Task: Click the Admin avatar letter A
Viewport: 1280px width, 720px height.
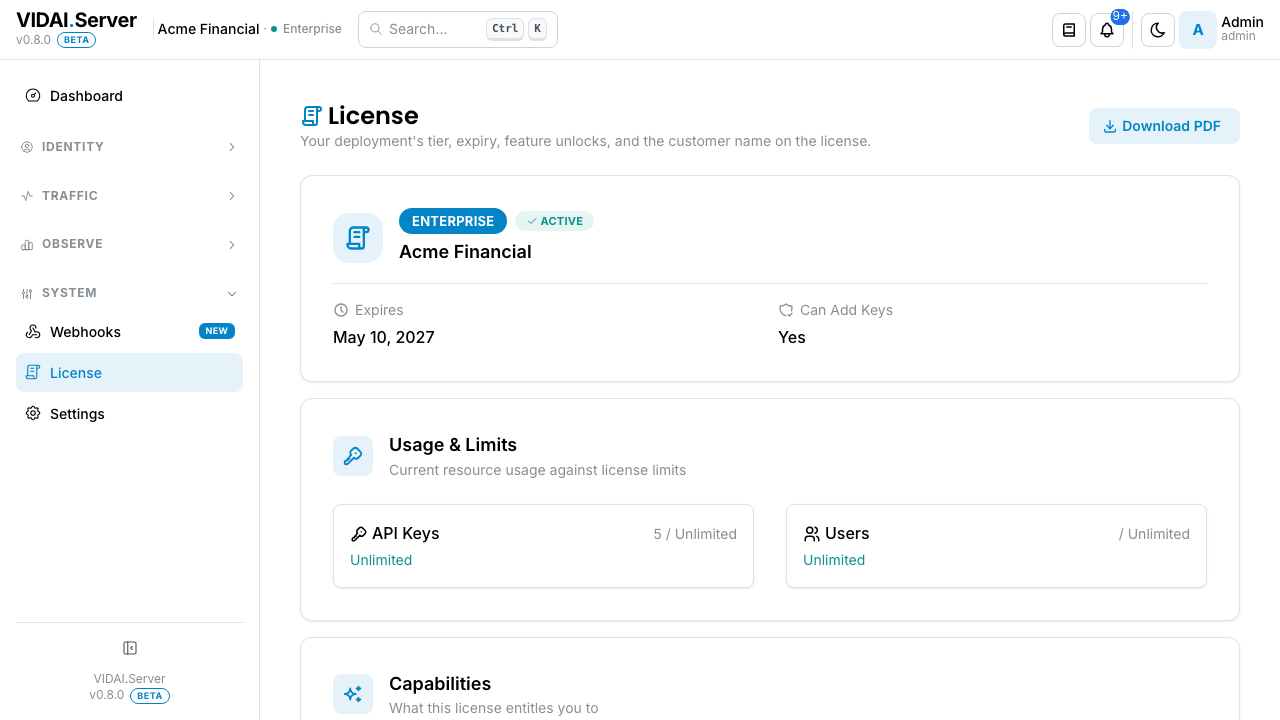Action: coord(1198,30)
